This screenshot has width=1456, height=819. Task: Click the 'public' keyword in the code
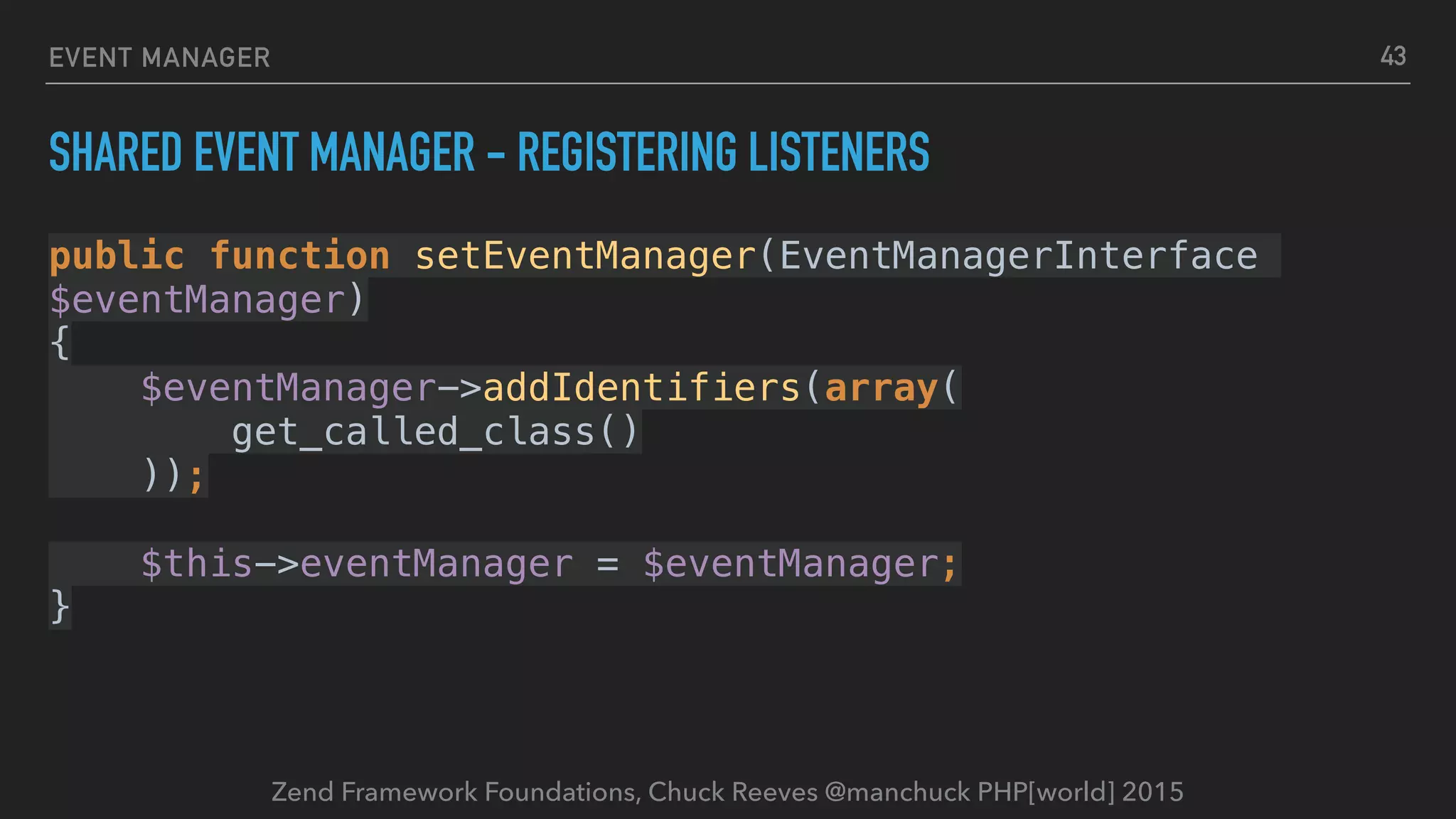[117, 255]
